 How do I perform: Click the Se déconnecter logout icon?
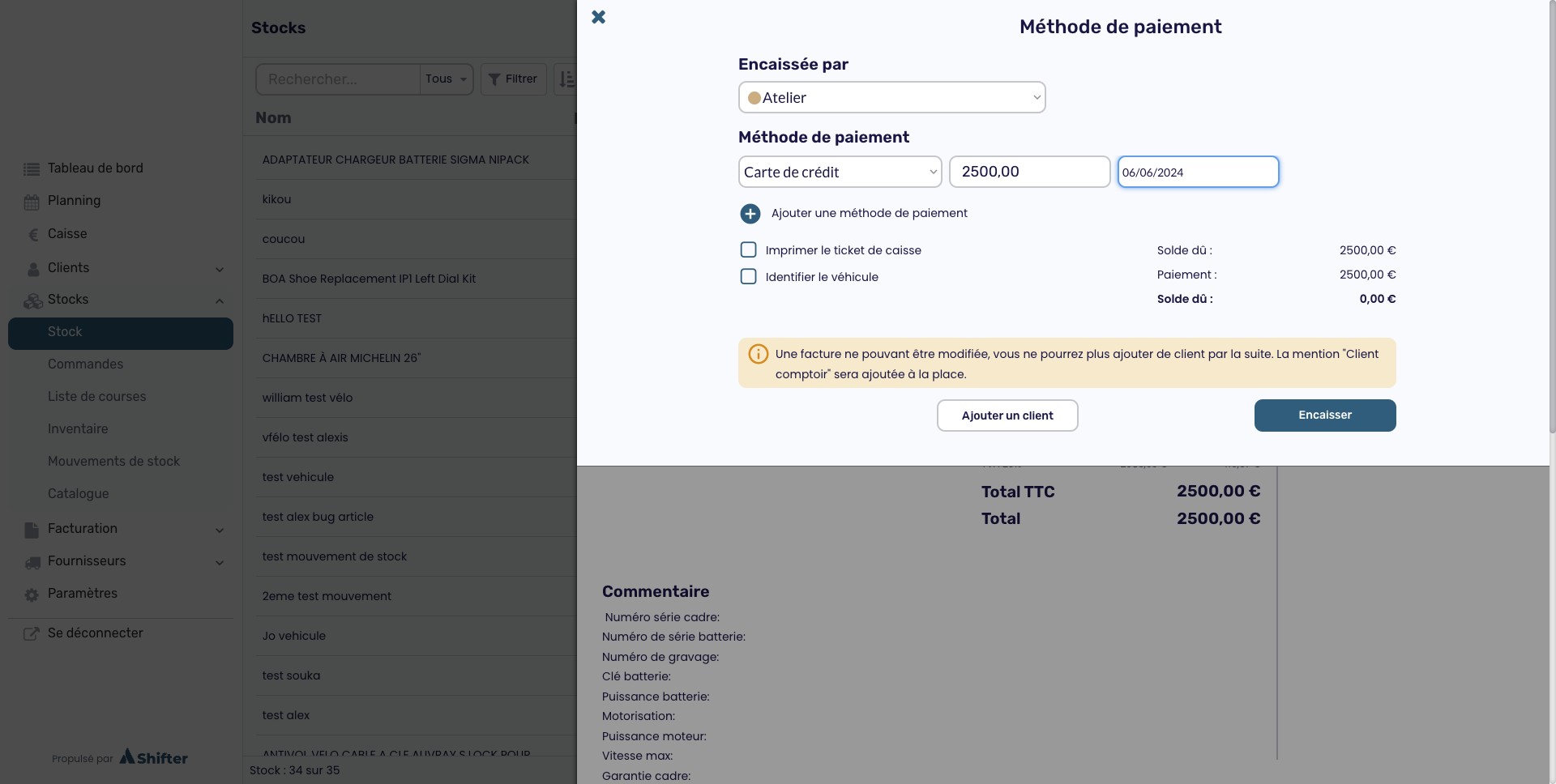point(32,634)
